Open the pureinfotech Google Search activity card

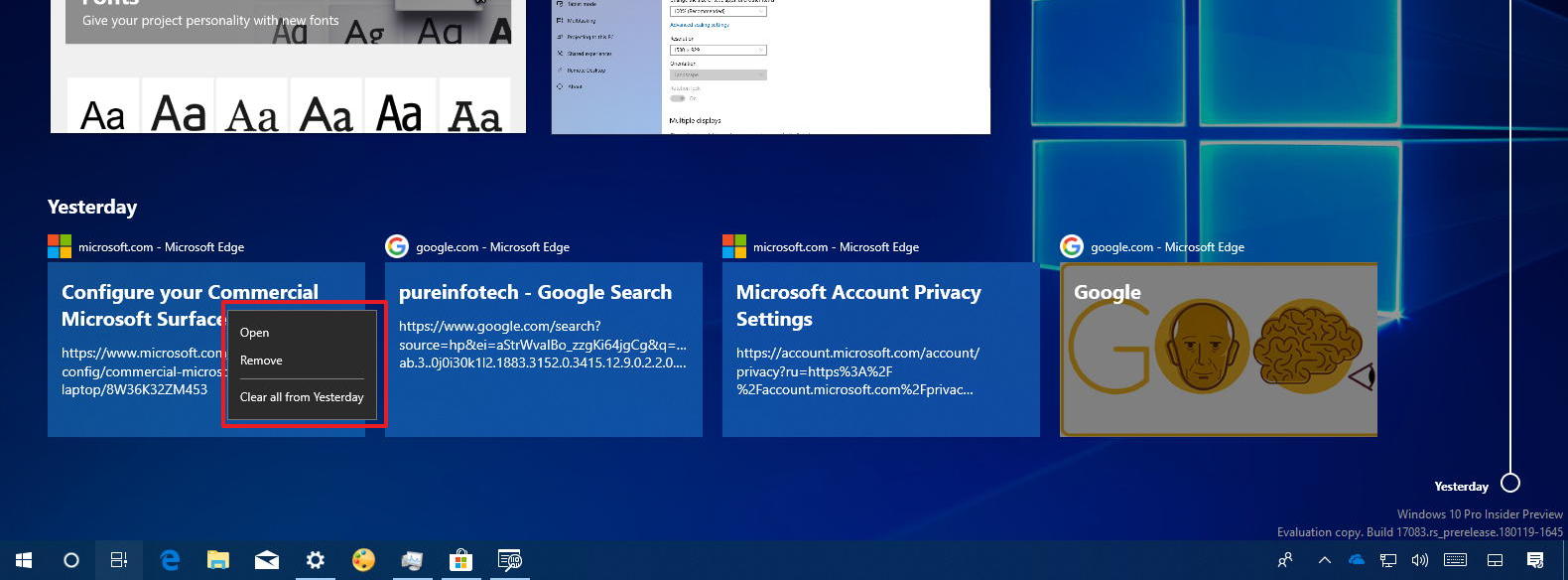(x=544, y=350)
